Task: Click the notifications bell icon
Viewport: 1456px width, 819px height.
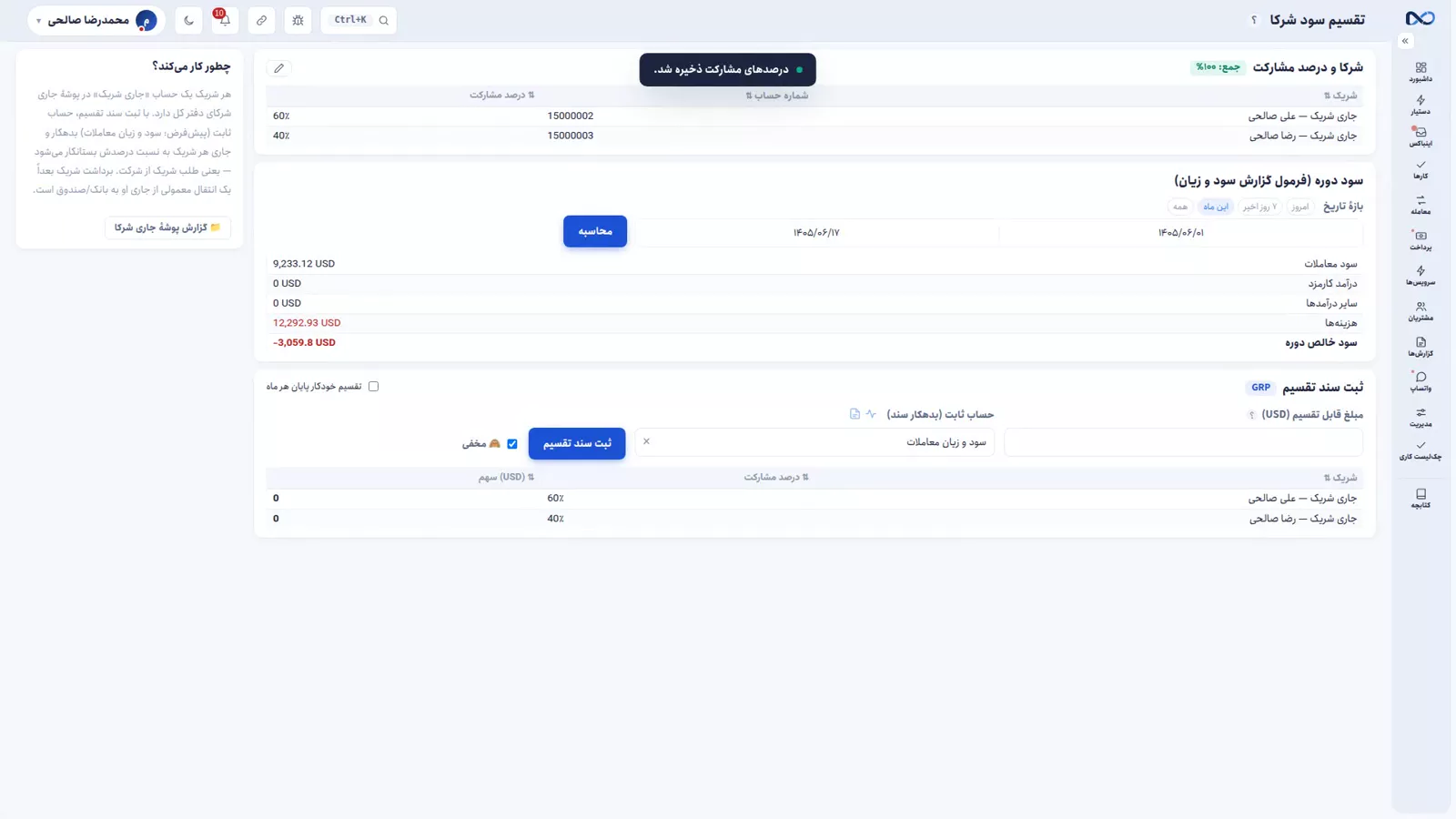Action: [225, 20]
